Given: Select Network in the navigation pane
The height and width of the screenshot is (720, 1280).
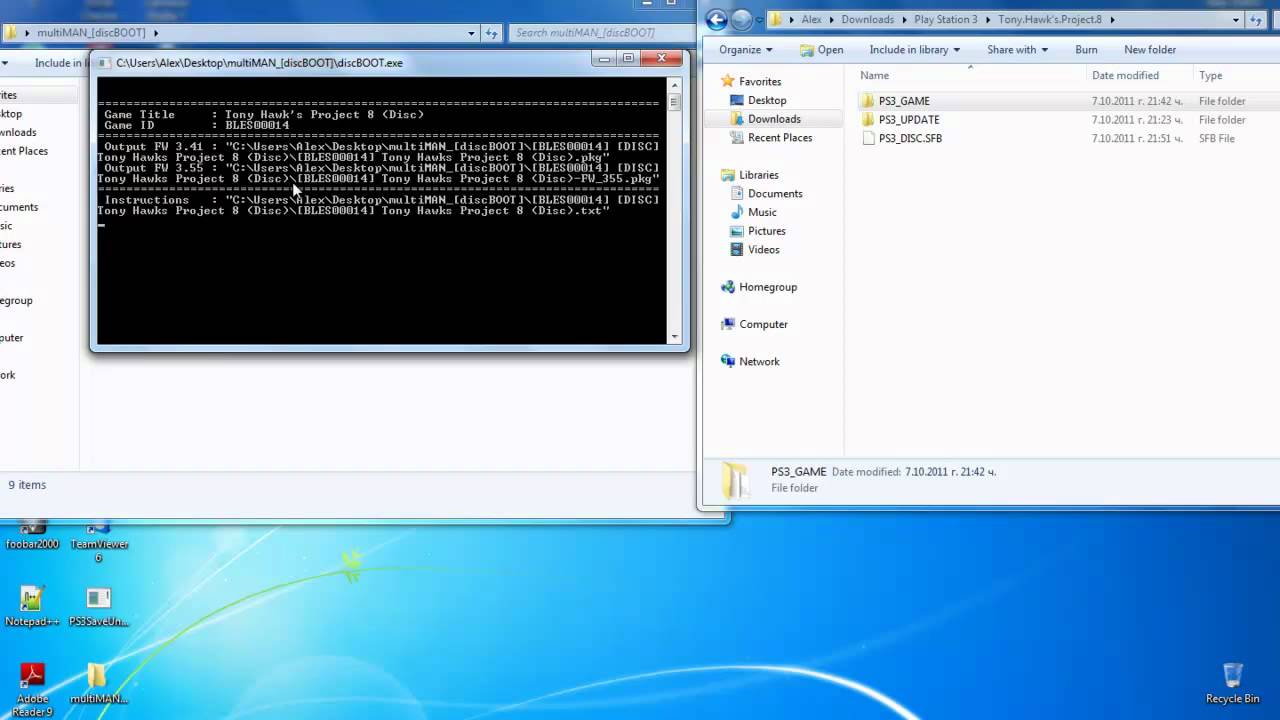Looking at the screenshot, I should (x=759, y=362).
